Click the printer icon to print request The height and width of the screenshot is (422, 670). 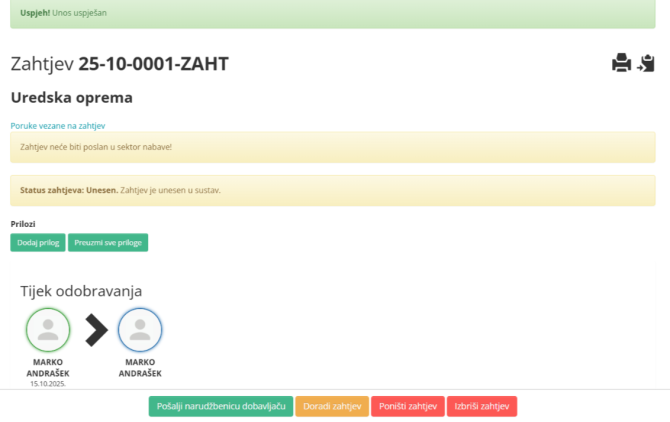point(621,64)
